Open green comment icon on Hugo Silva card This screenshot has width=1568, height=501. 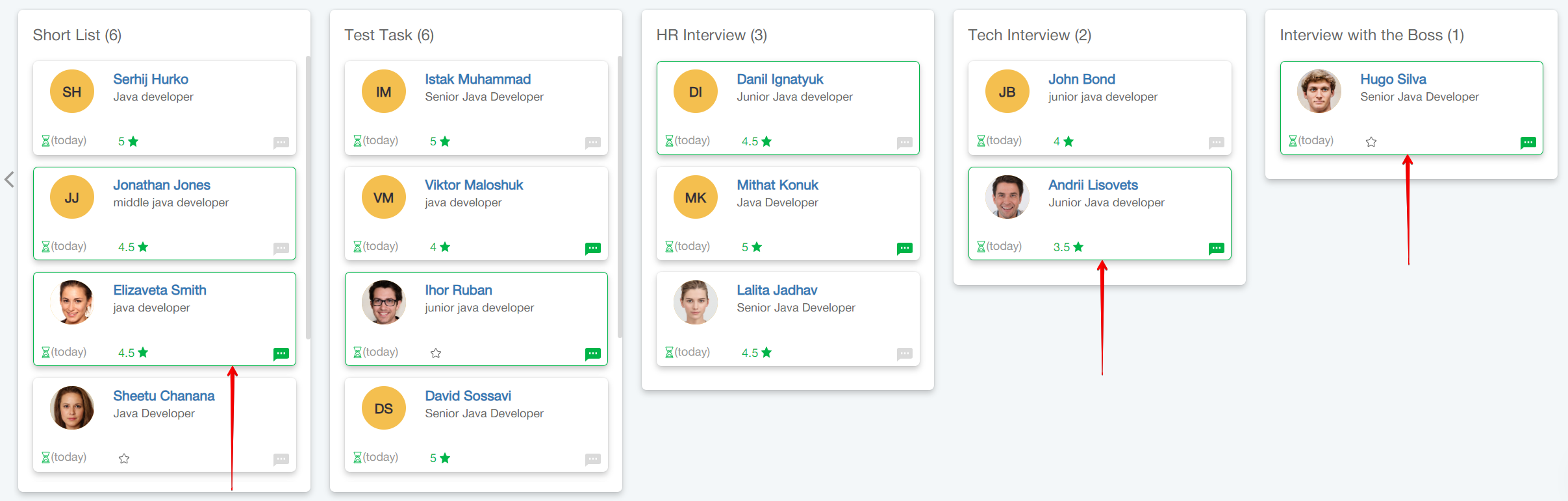[x=1528, y=142]
